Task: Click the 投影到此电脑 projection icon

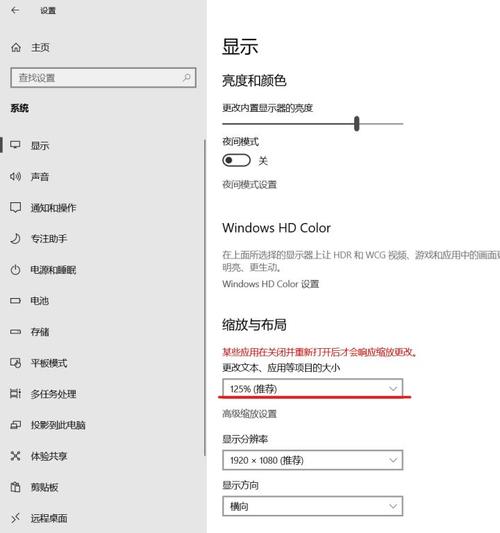Action: click(15, 425)
